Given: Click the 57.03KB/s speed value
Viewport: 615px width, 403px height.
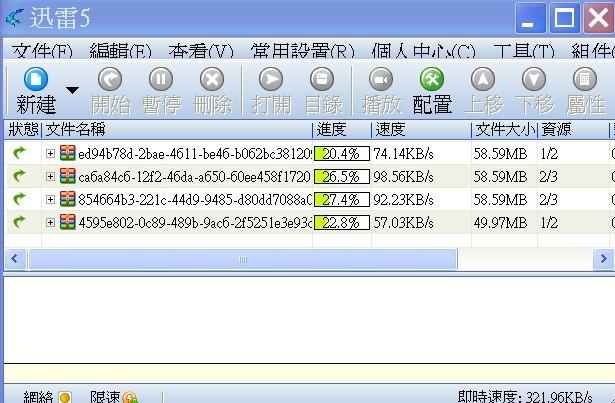Looking at the screenshot, I should (x=404, y=223).
